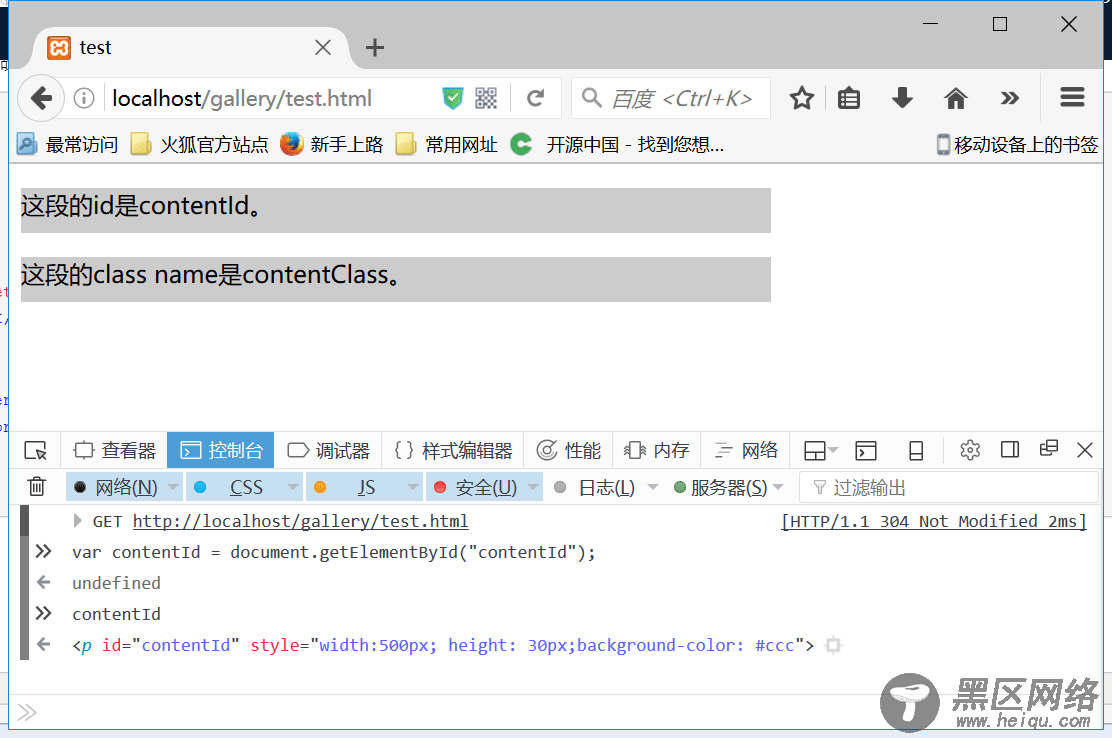This screenshot has width=1112, height=738.
Task: Open 移动设备上的书签 mobile bookmarks
Action: (1017, 145)
